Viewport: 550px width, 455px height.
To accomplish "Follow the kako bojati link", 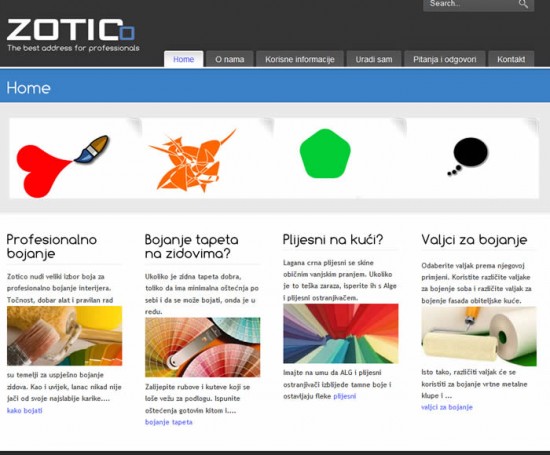I will click(25, 410).
